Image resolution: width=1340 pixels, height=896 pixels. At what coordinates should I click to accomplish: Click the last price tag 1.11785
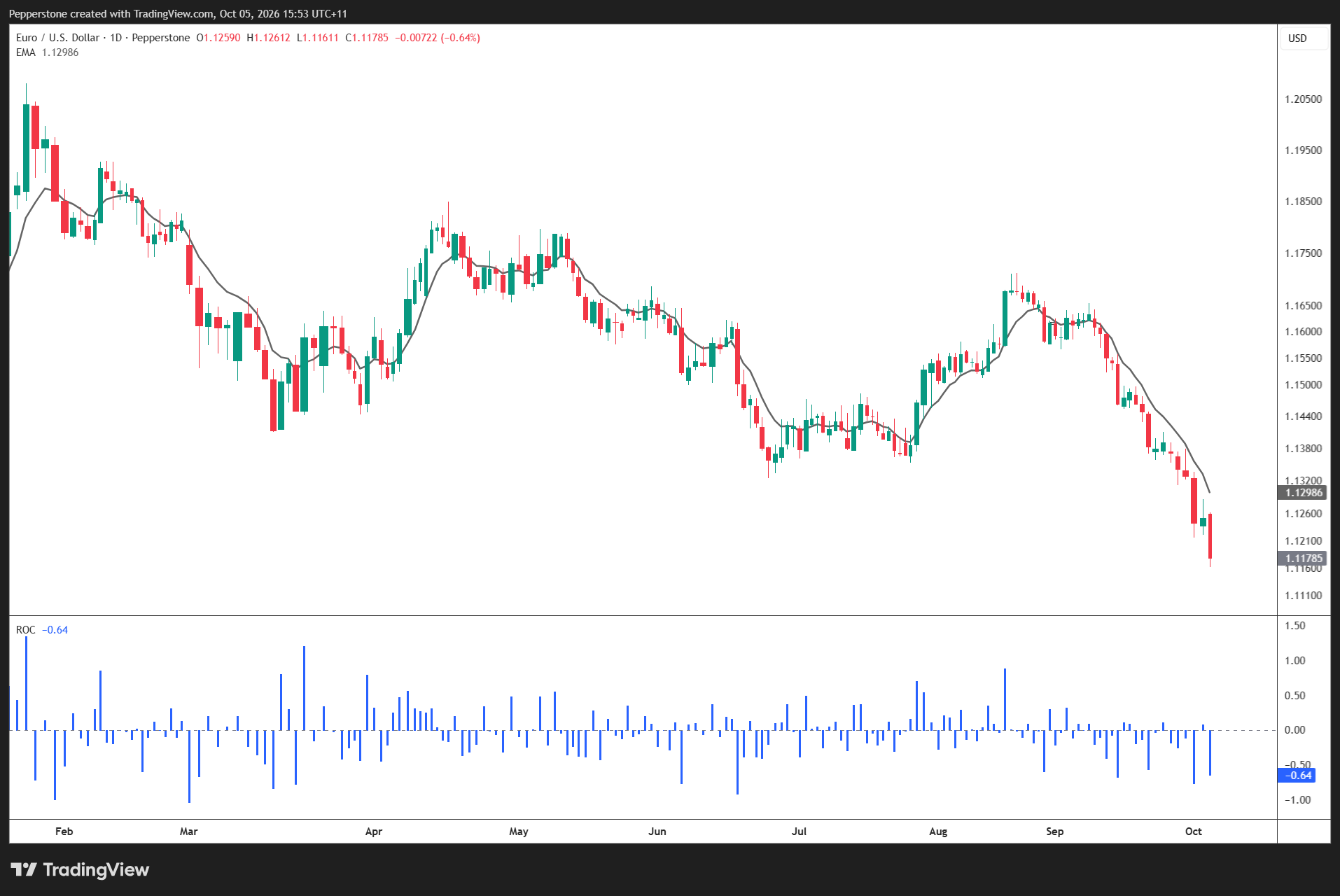coord(1302,559)
